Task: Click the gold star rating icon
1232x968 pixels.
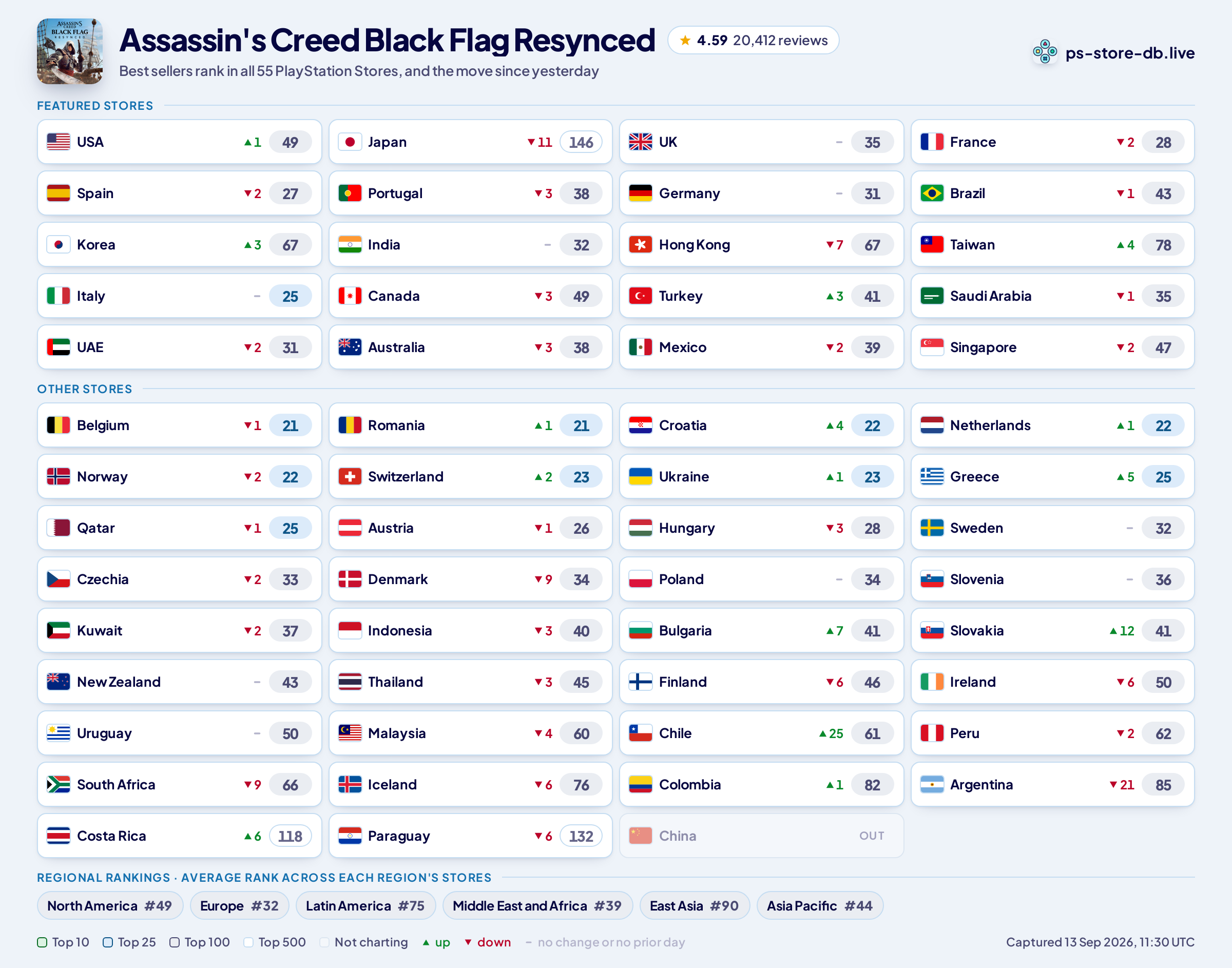Action: click(x=685, y=40)
